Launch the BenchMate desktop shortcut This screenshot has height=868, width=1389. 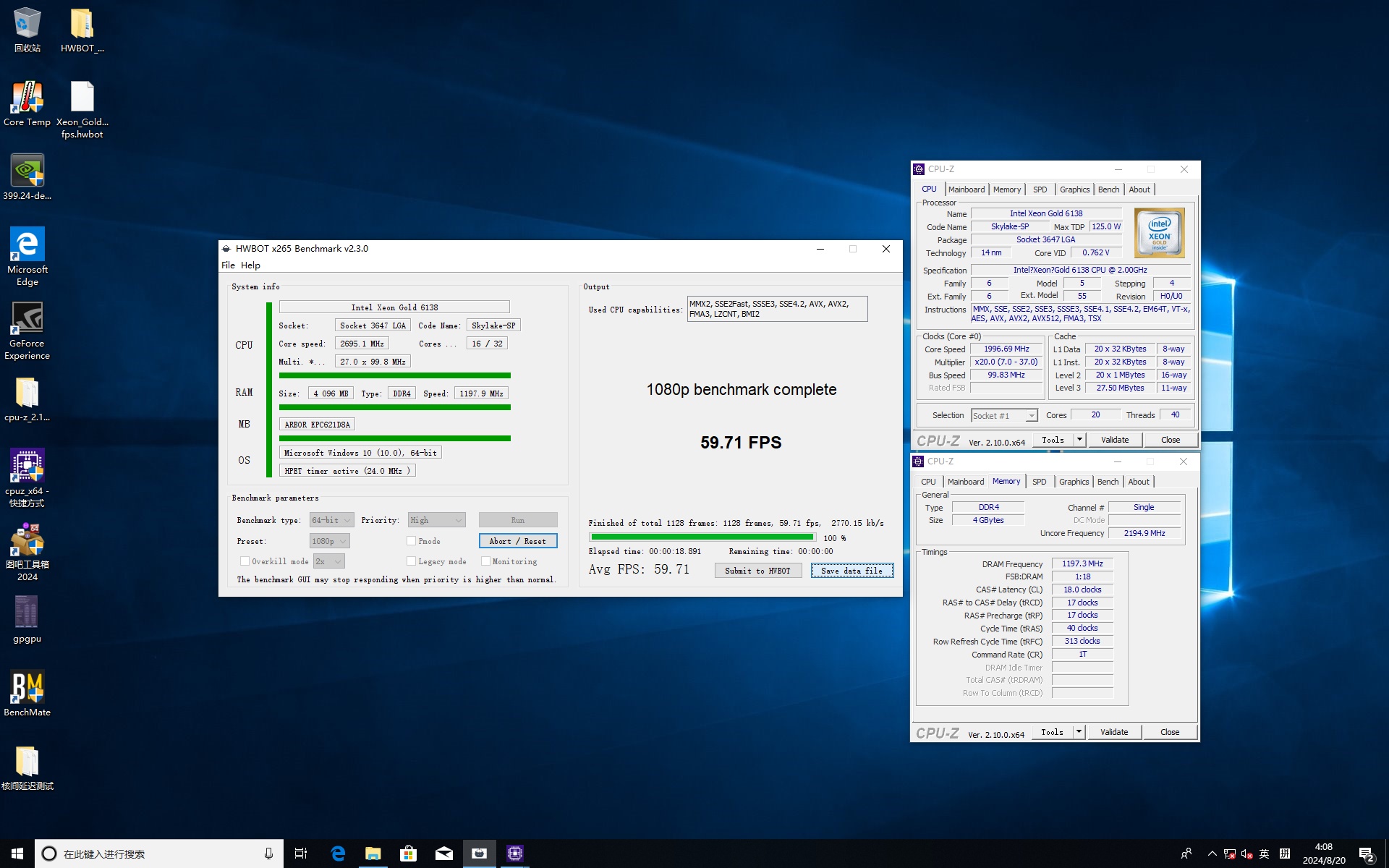tap(27, 693)
